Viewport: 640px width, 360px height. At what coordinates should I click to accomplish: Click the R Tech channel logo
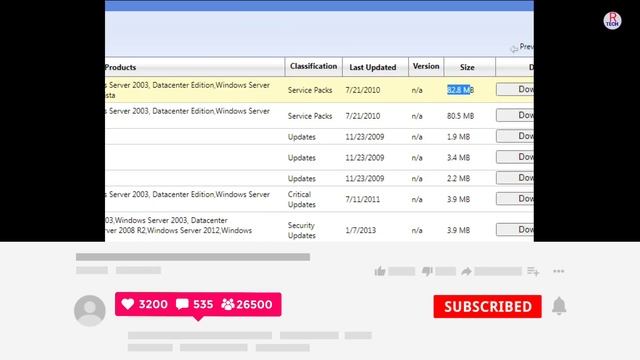coord(612,20)
